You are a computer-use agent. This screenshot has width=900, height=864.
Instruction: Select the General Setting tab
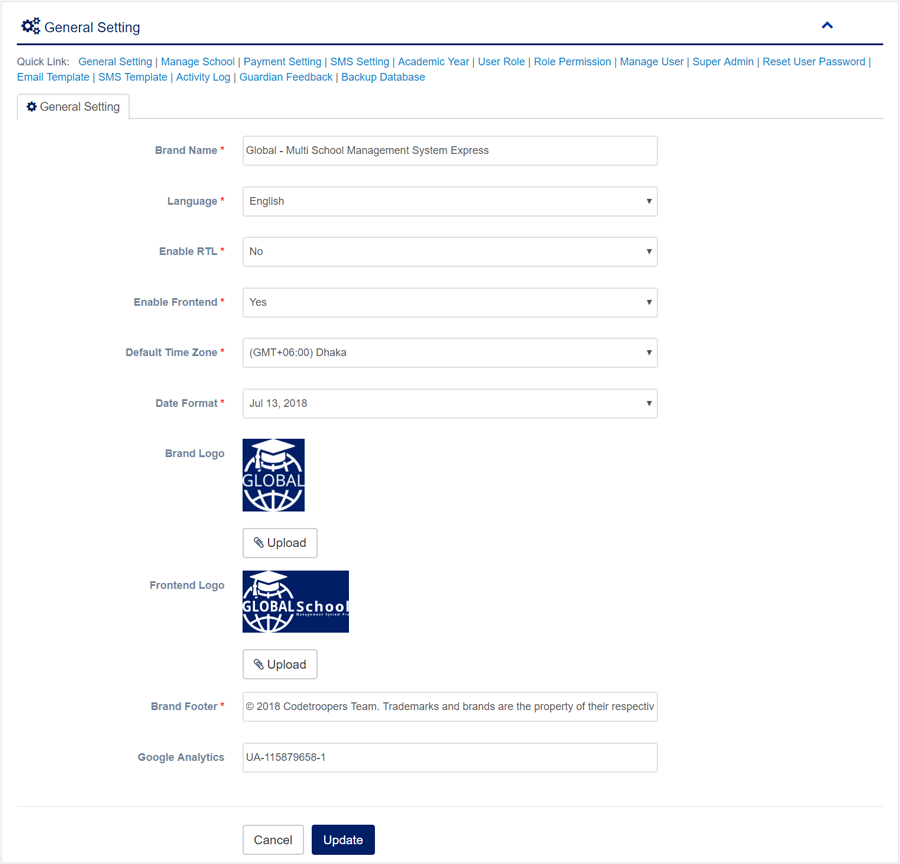point(73,107)
